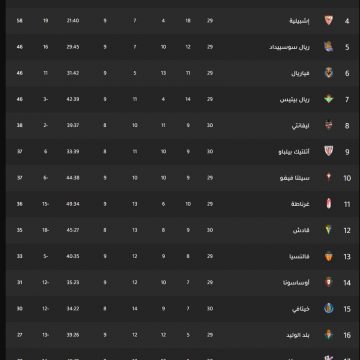The width and height of the screenshot is (360, 360).
Task: Open the سيلتا فيغو team link
Action: pyautogui.click(x=295, y=178)
